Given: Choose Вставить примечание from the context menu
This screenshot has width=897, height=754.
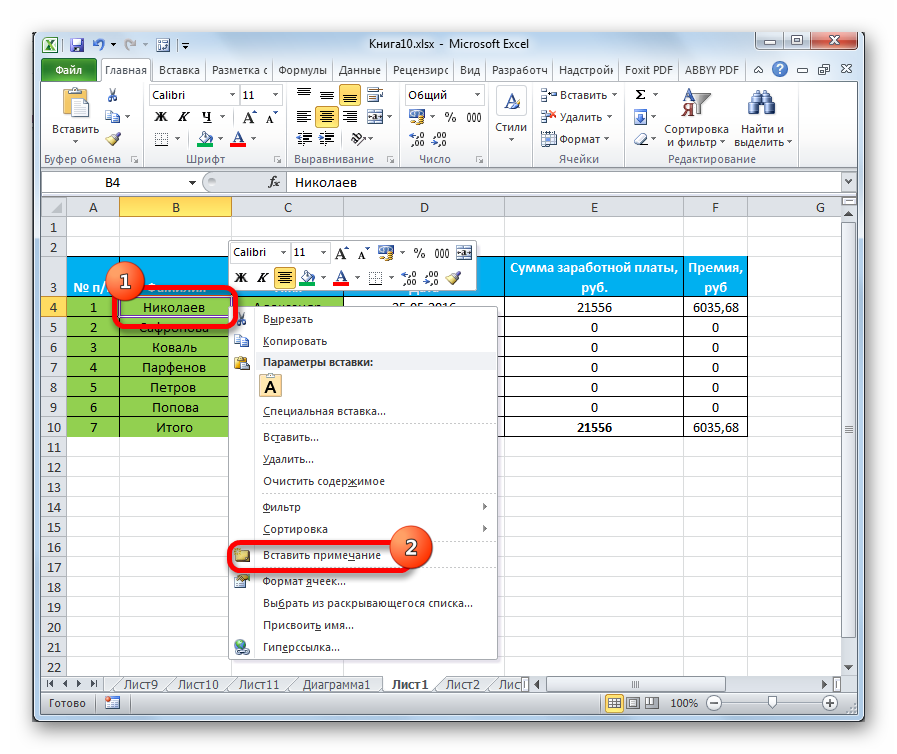Looking at the screenshot, I should click(321, 555).
